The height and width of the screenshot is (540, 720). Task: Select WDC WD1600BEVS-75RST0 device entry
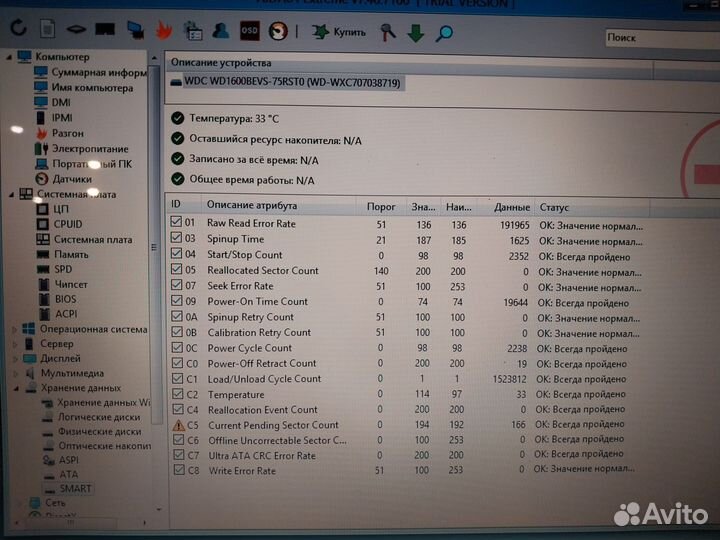287,83
